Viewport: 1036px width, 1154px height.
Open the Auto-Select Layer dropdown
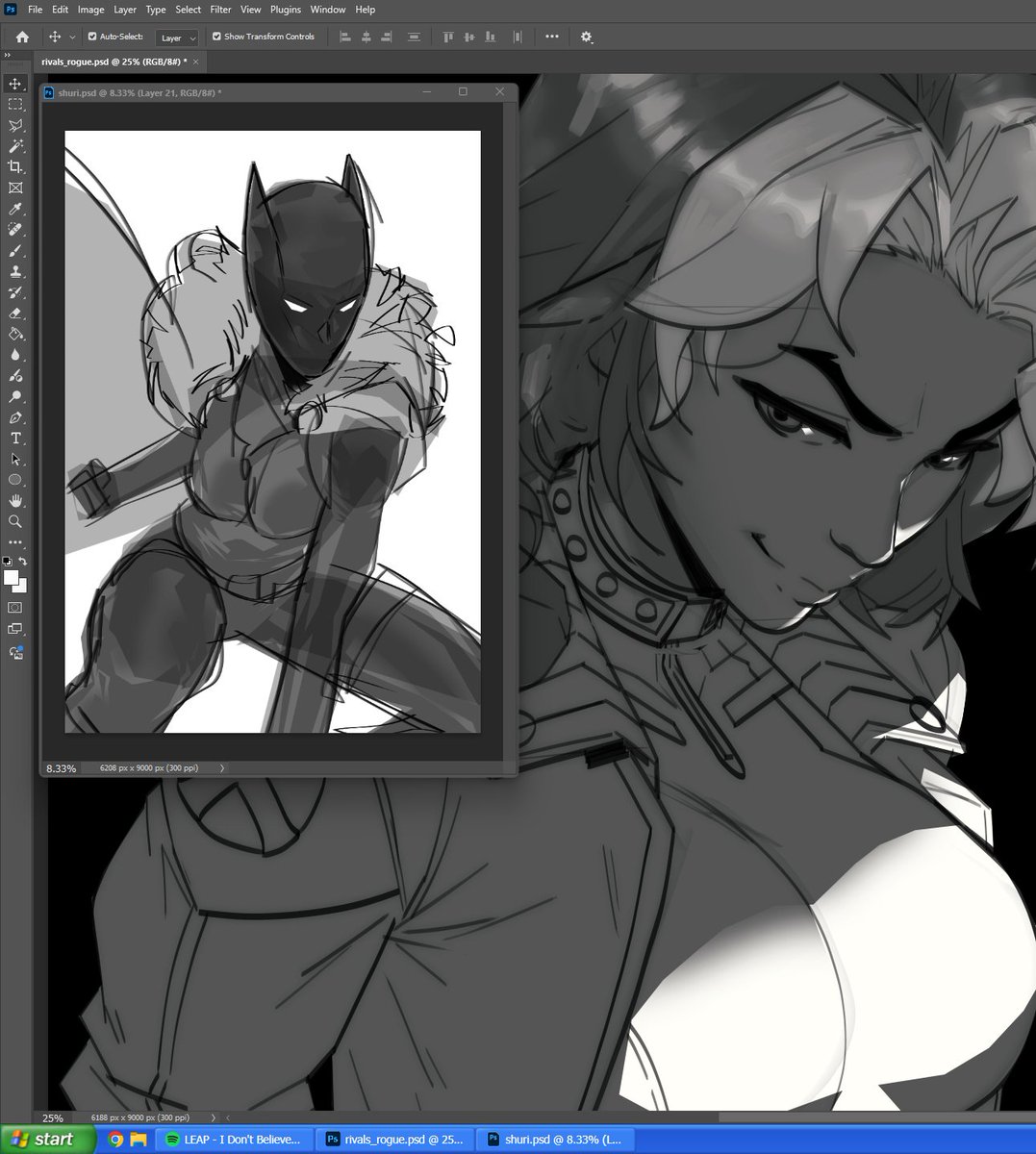(176, 38)
